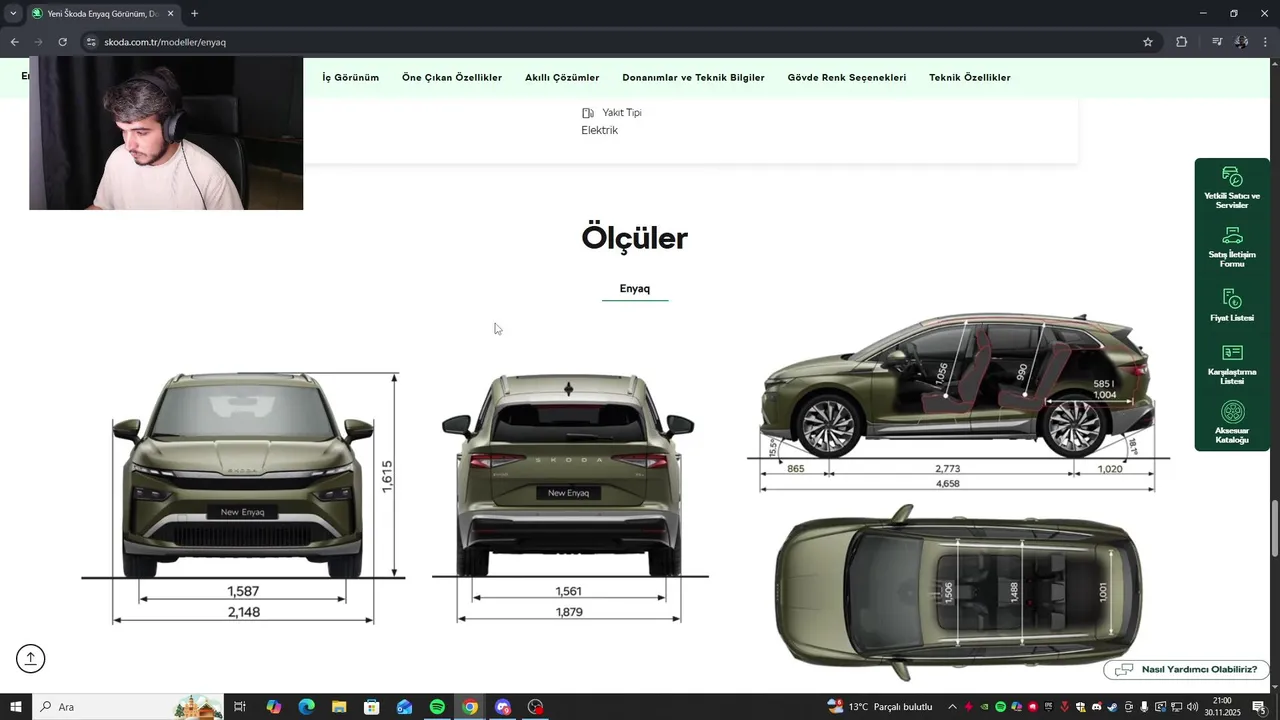Open the notification center icon
1280x720 pixels.
(x=1259, y=707)
